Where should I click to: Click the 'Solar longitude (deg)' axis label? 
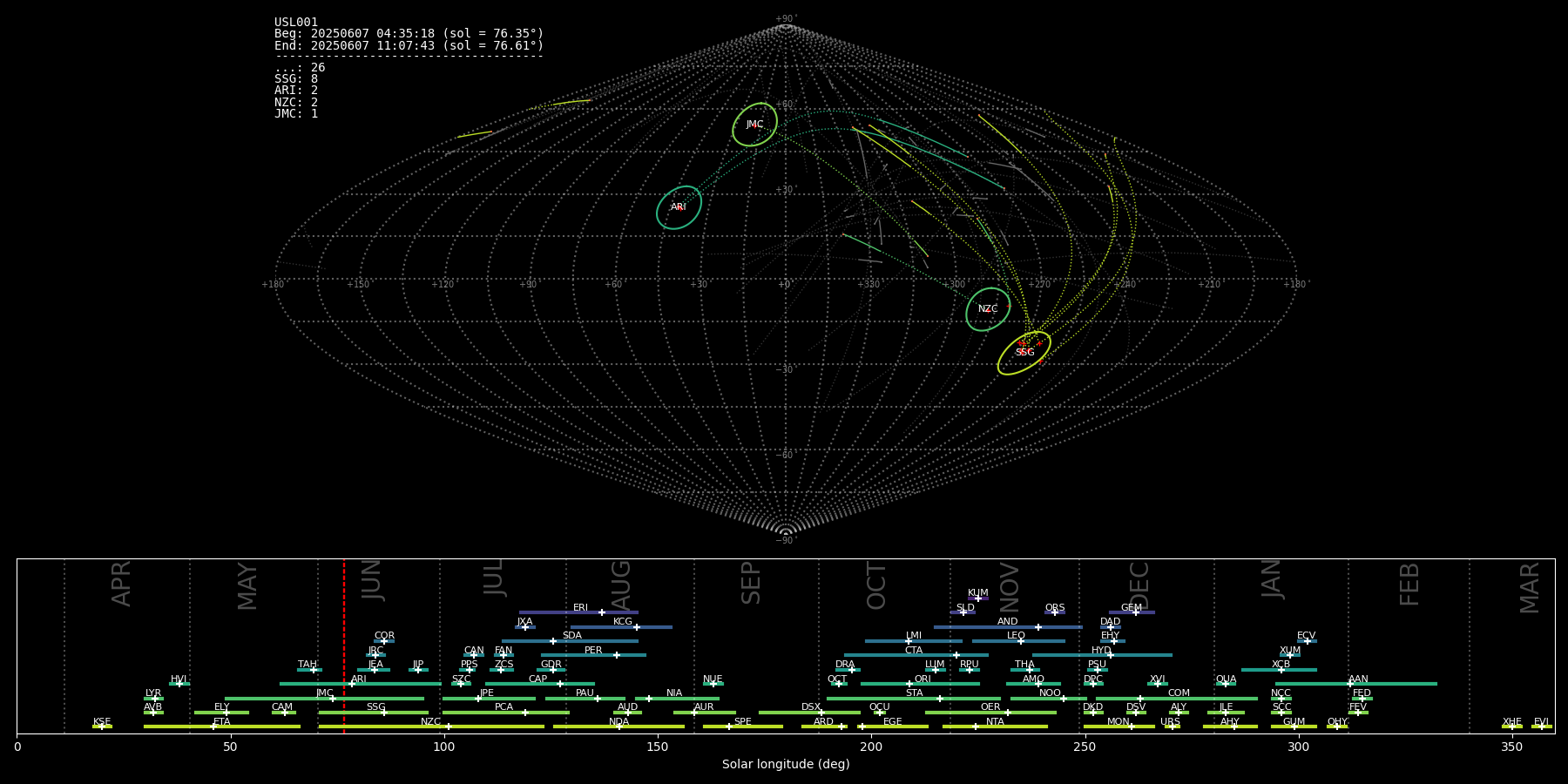786,765
